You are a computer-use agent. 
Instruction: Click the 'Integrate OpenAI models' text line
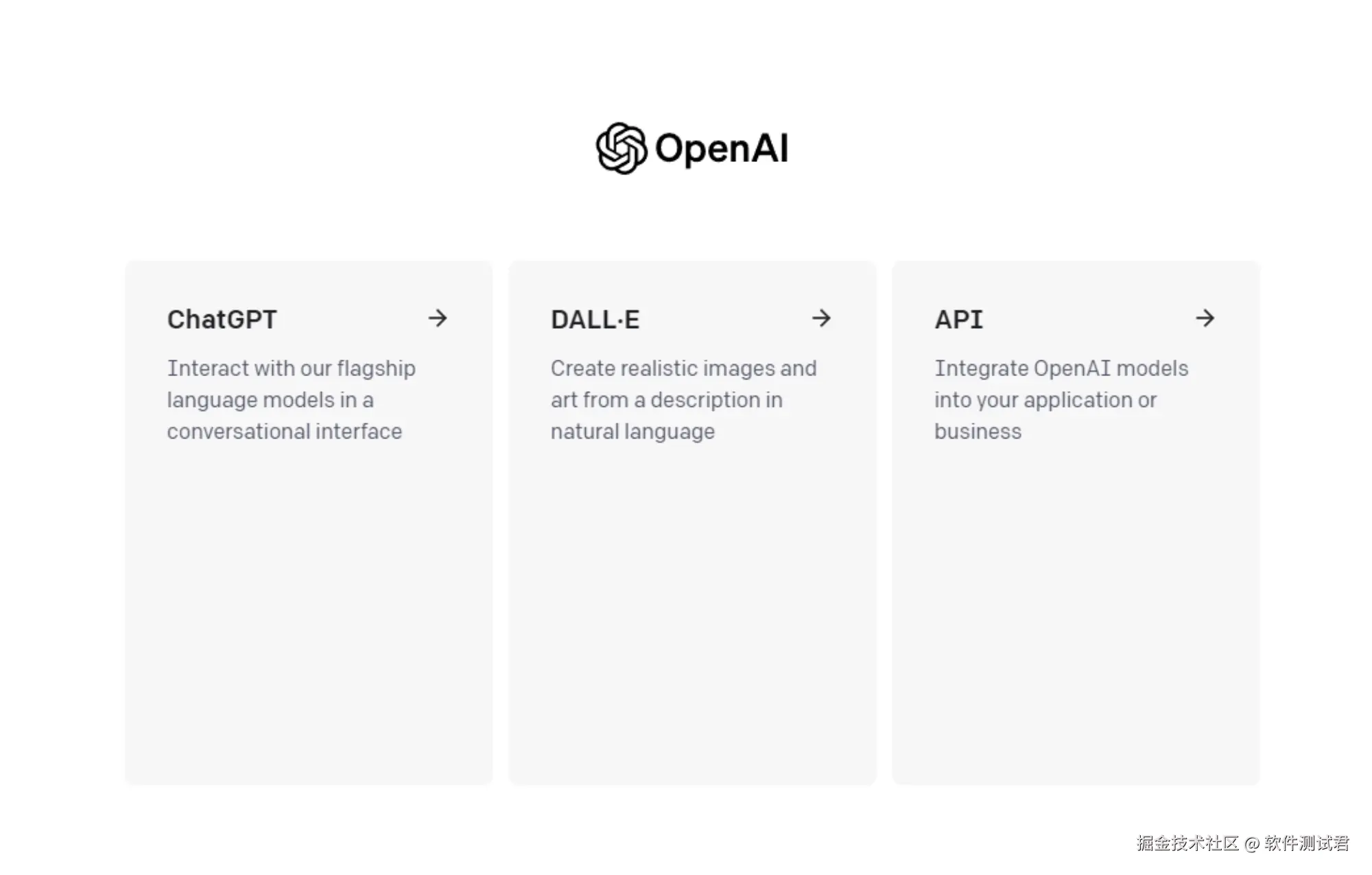point(1061,369)
